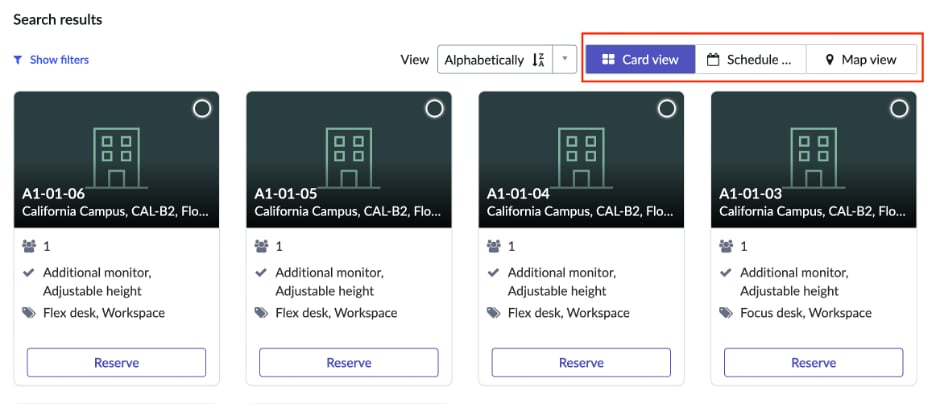Click the A1-01-05 card title
This screenshot has height=404, width=936.
286,194
